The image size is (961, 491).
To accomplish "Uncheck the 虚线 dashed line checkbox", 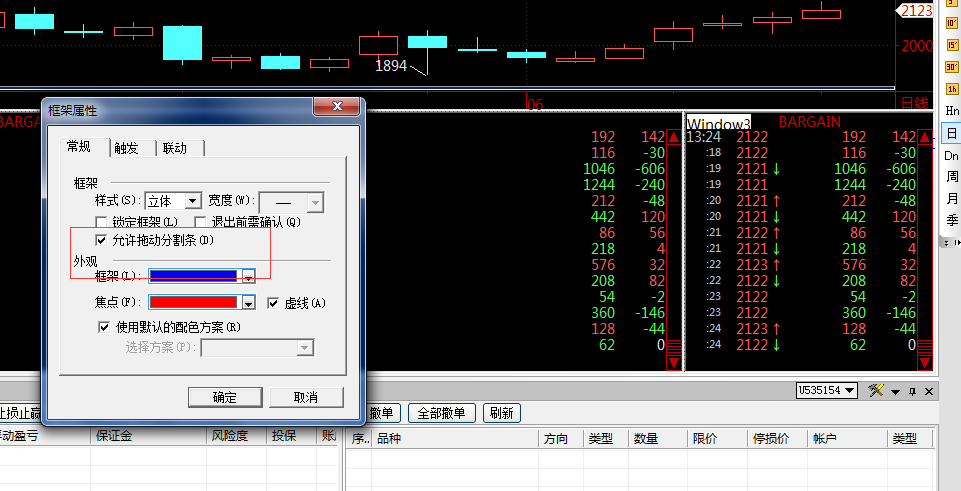I will (273, 303).
